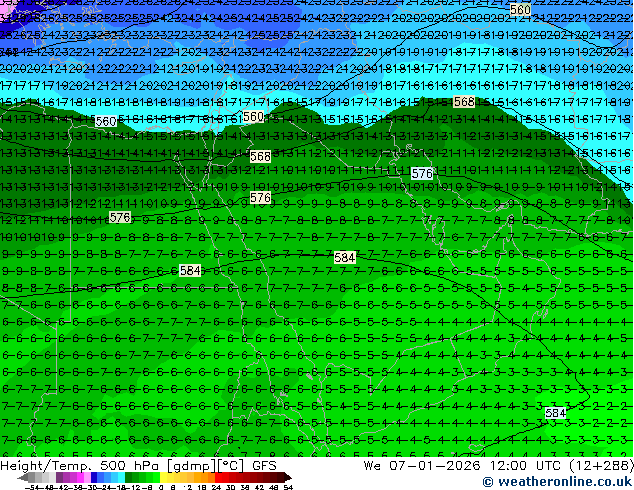Click the '[°C]' unit label
This screenshot has width=634, height=490.
coord(230,466)
